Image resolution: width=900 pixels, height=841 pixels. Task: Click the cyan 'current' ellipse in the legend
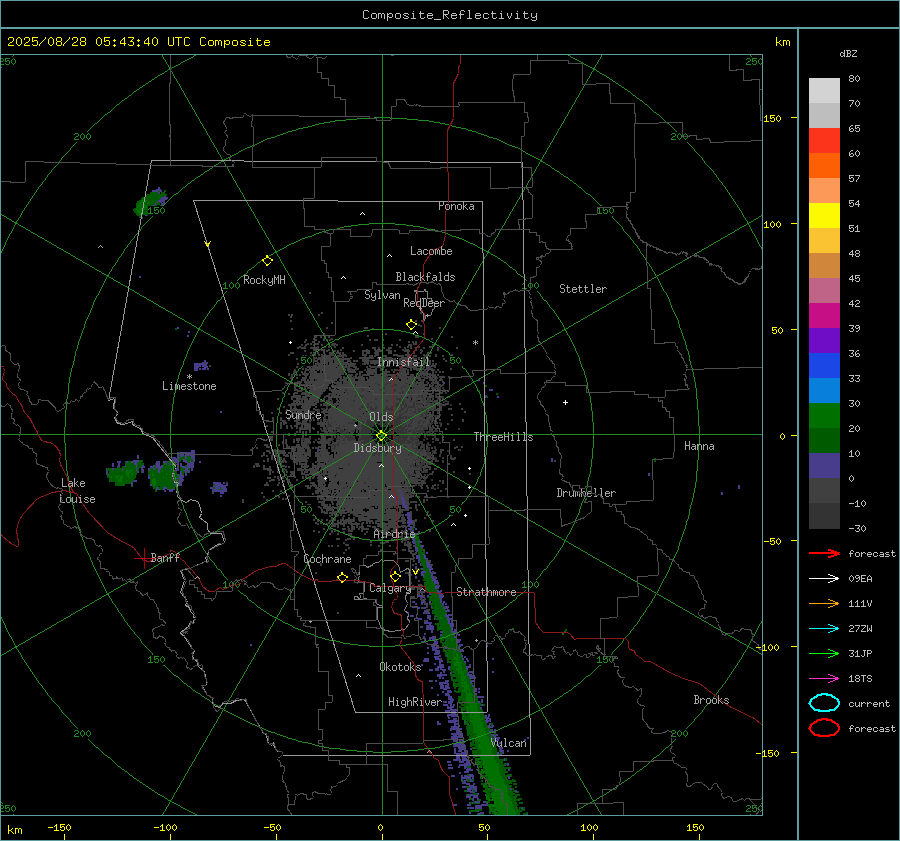(824, 703)
